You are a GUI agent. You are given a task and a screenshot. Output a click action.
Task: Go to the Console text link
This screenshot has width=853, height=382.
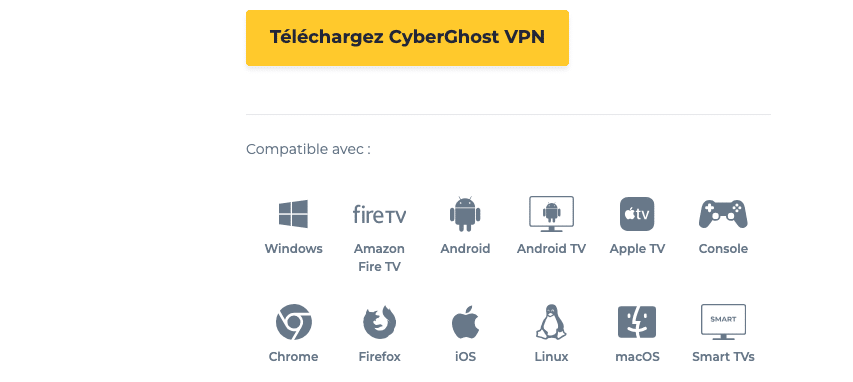(x=723, y=249)
